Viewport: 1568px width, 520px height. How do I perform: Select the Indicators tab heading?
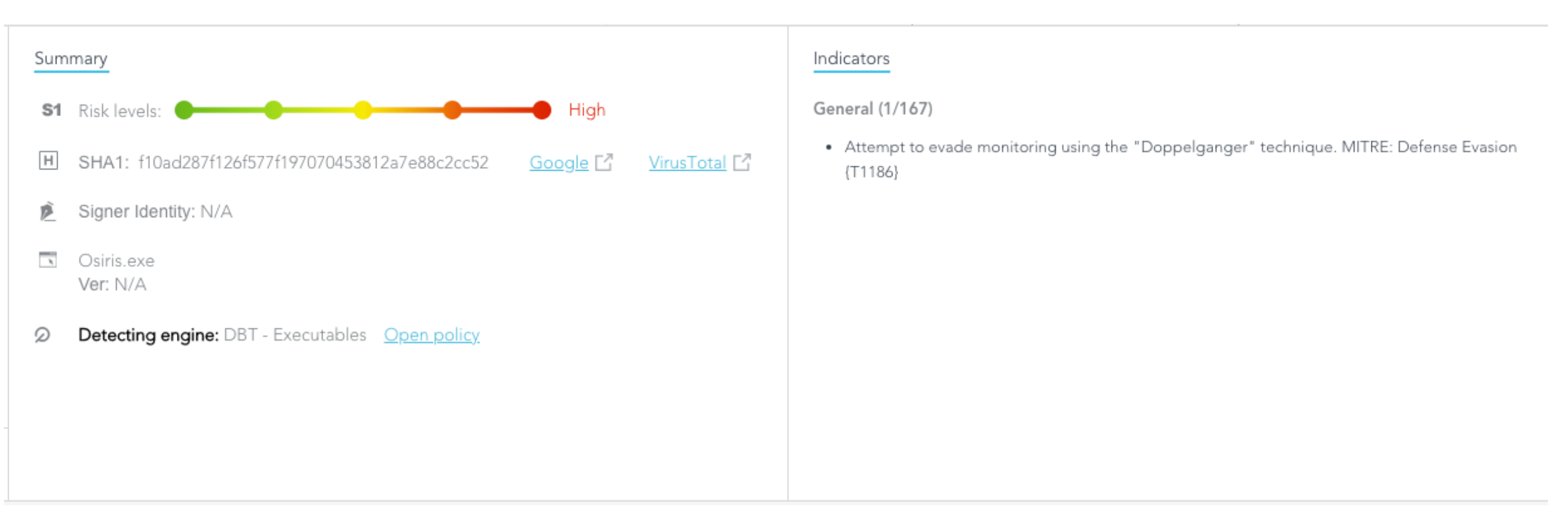[851, 59]
